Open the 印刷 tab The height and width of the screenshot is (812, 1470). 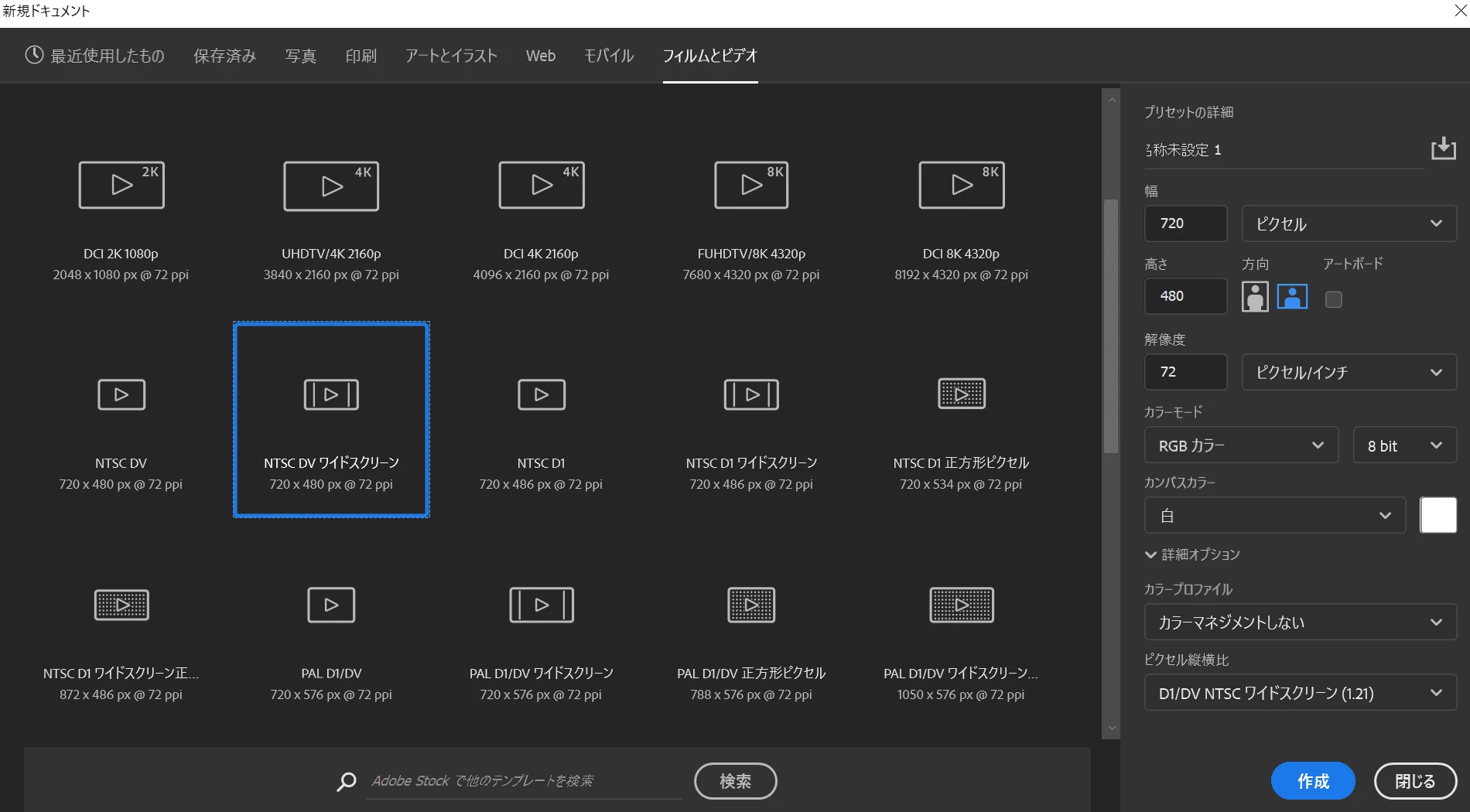point(361,56)
